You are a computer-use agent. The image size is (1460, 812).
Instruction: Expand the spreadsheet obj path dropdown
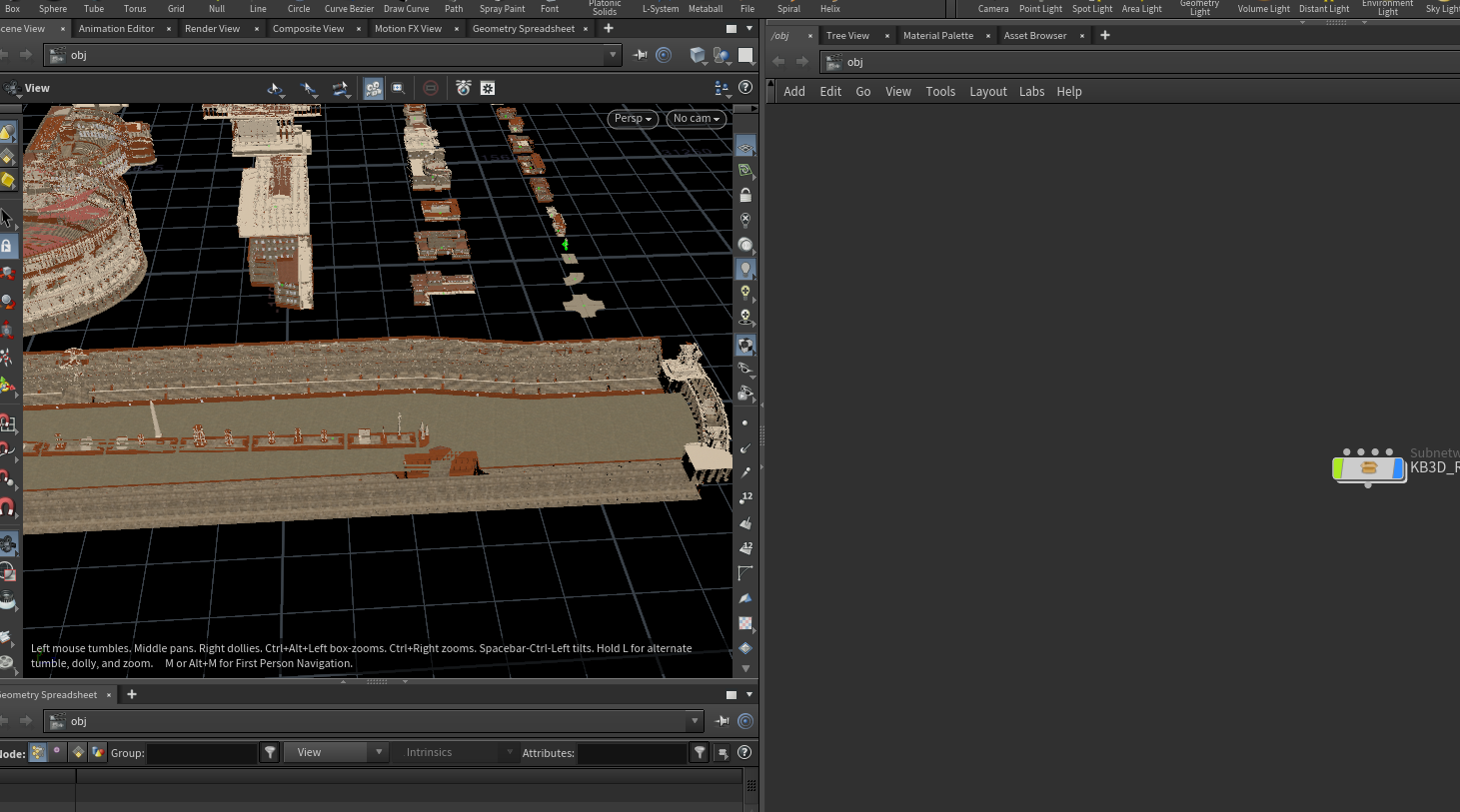695,721
